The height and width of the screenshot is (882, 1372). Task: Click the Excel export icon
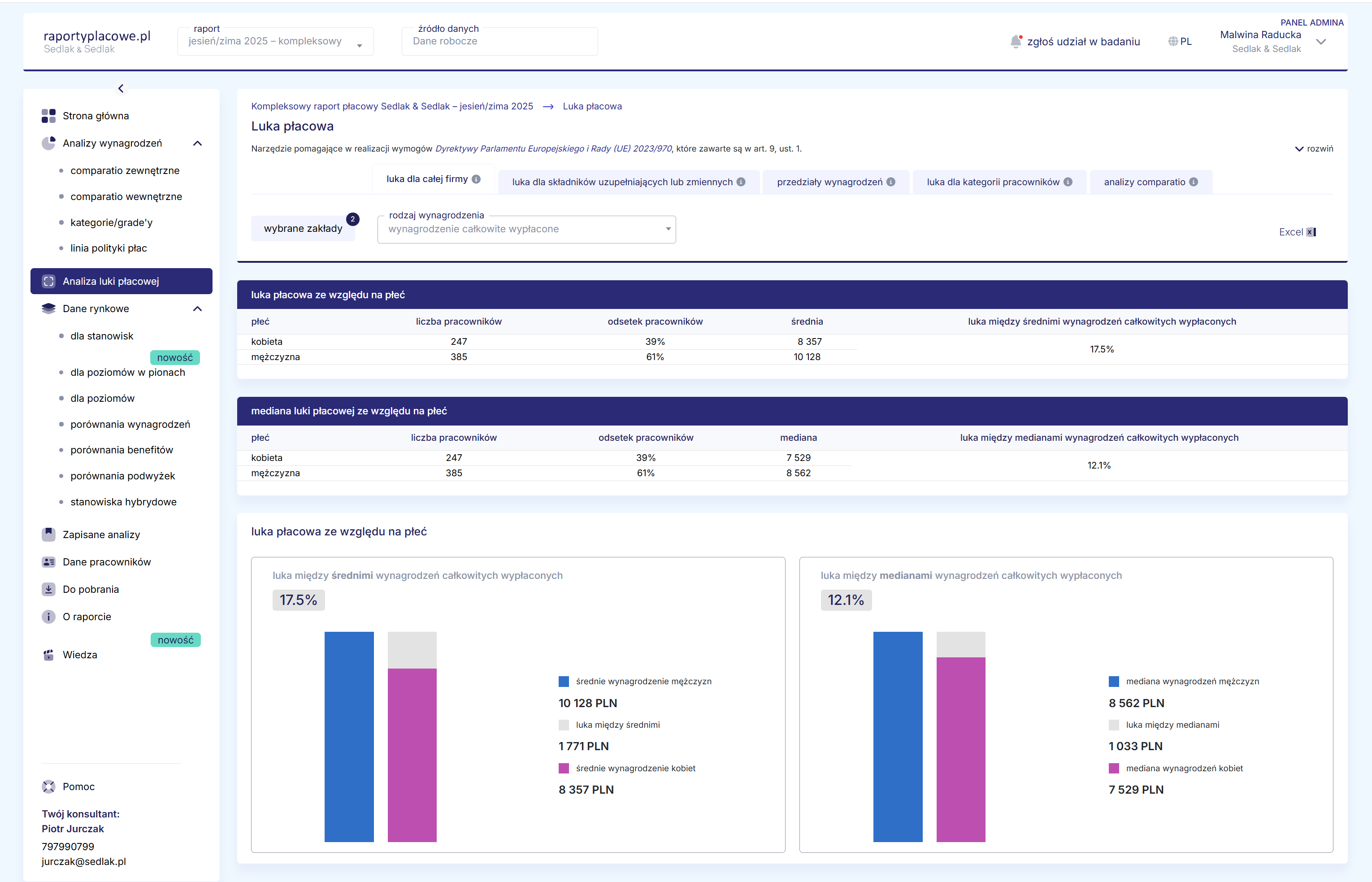[1311, 232]
